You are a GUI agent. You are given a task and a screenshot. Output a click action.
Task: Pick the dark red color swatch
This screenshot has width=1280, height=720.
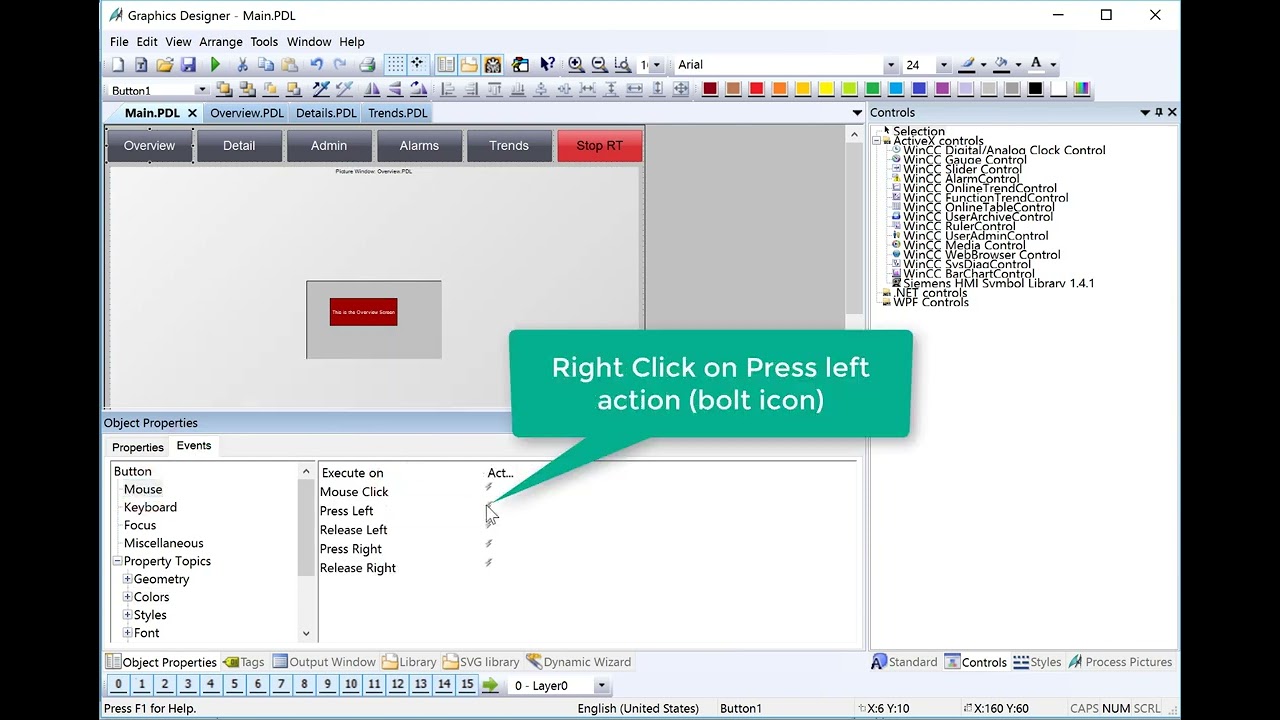point(710,89)
